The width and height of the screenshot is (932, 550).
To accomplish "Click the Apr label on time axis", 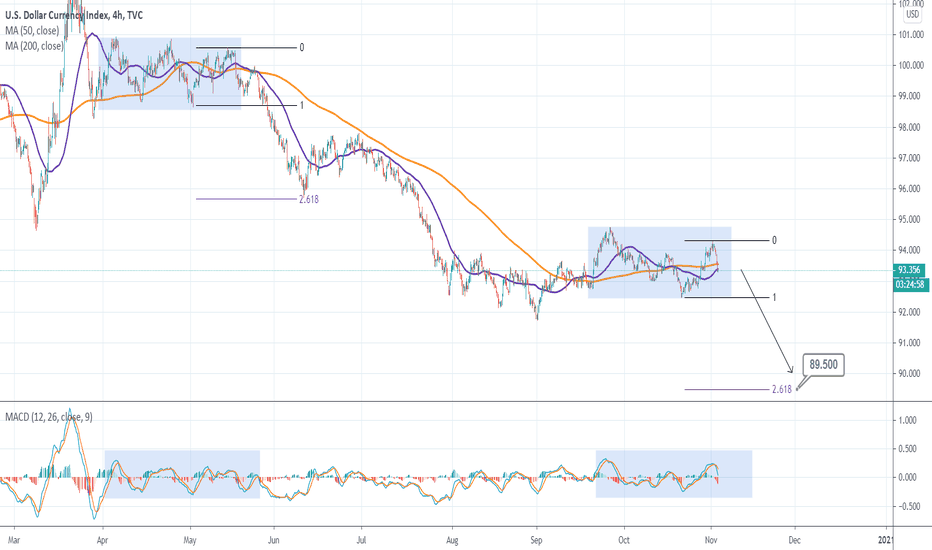I will [x=102, y=540].
